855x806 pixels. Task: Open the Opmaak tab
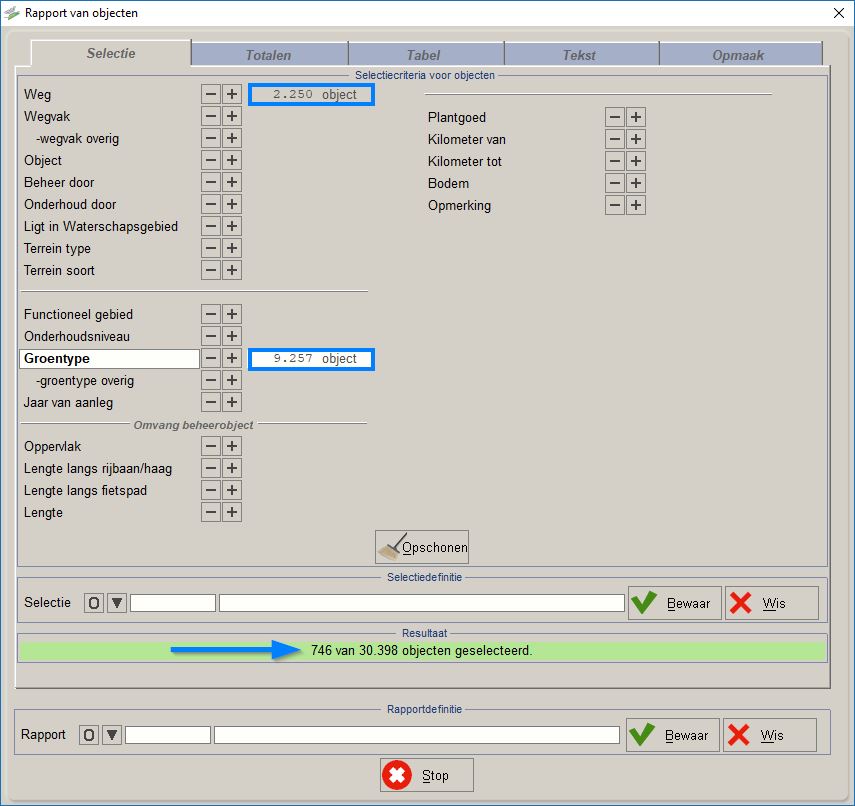click(738, 55)
